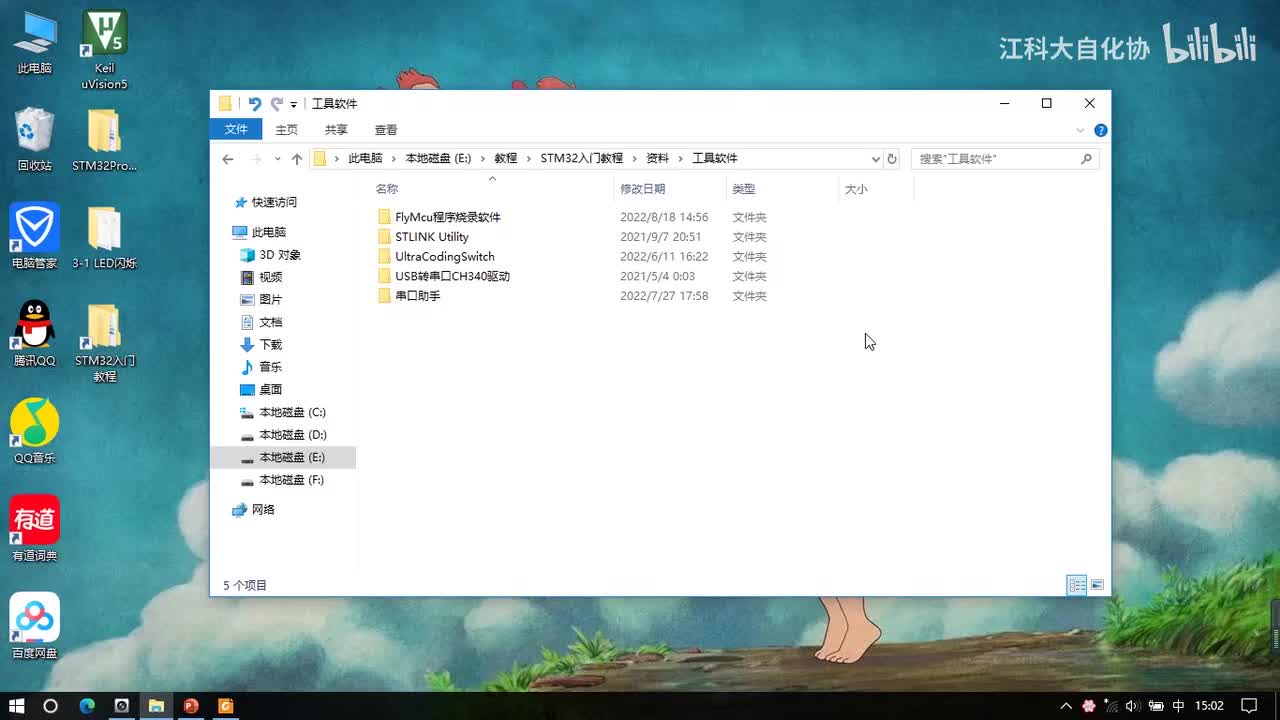
Task: Click STM32入门教程 breadcrumb in address bar
Action: coord(581,159)
